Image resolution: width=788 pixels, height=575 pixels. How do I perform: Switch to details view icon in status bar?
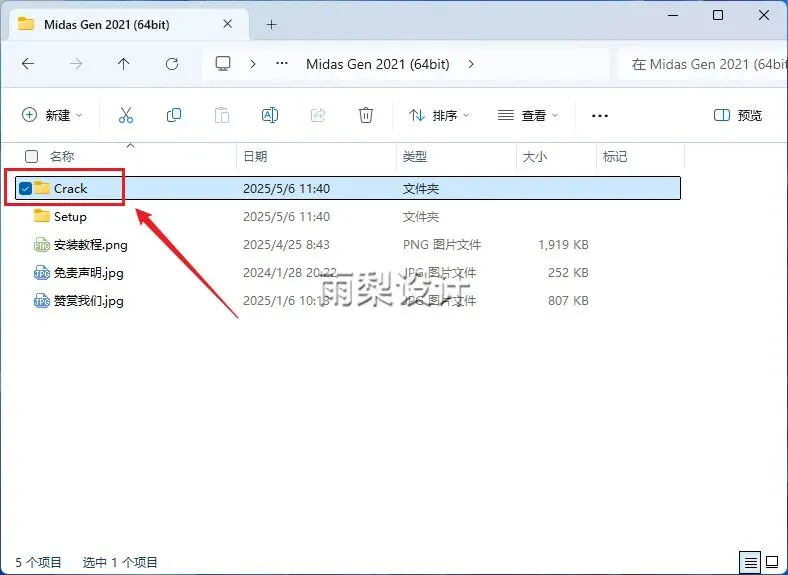(x=750, y=562)
